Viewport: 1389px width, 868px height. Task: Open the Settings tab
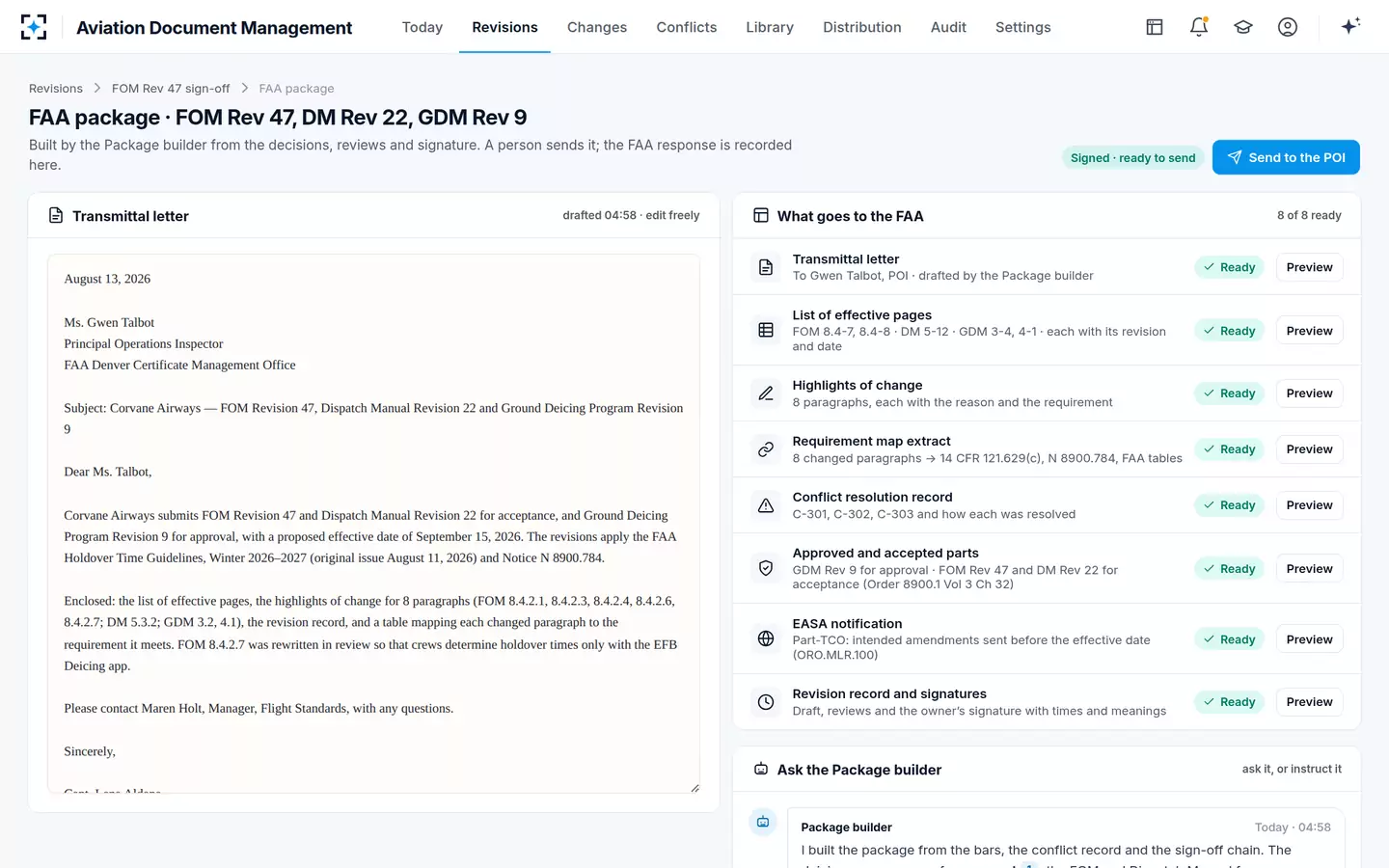[1023, 27]
